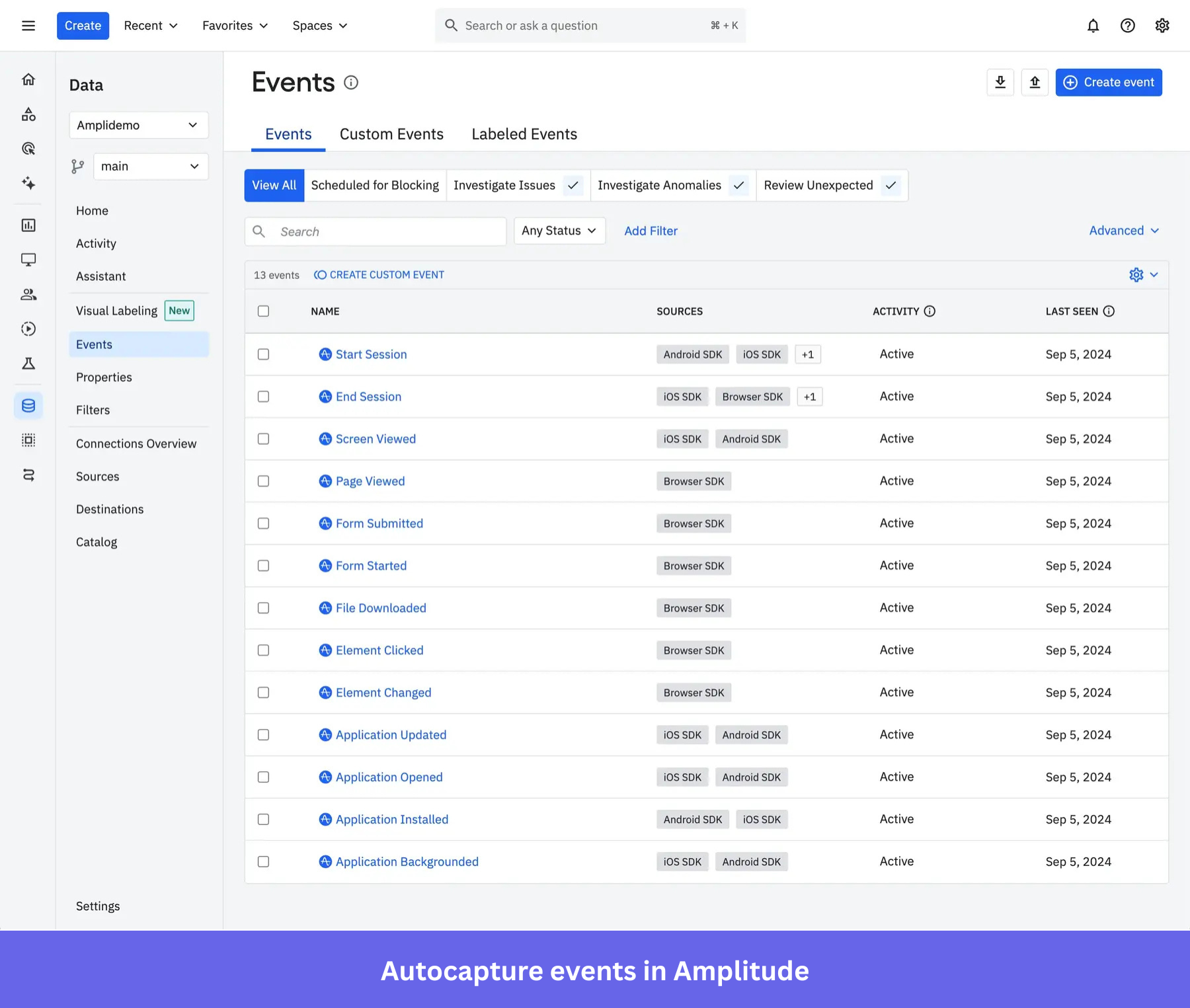Image resolution: width=1190 pixels, height=1008 pixels.
Task: Click the Create event button
Action: [1109, 83]
